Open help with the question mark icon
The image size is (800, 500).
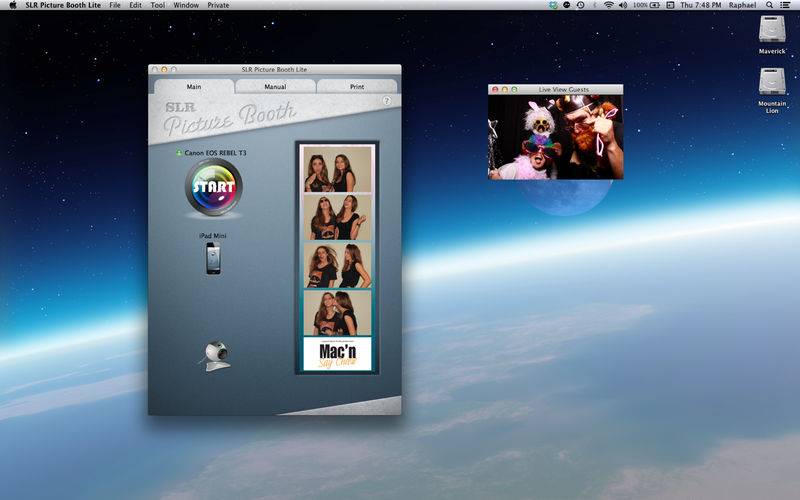[387, 101]
